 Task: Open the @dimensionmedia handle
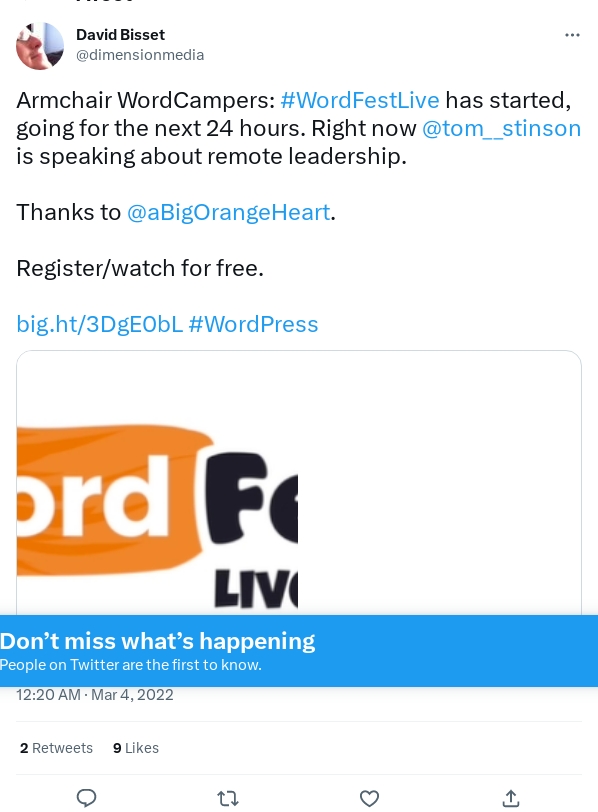[x=140, y=55]
